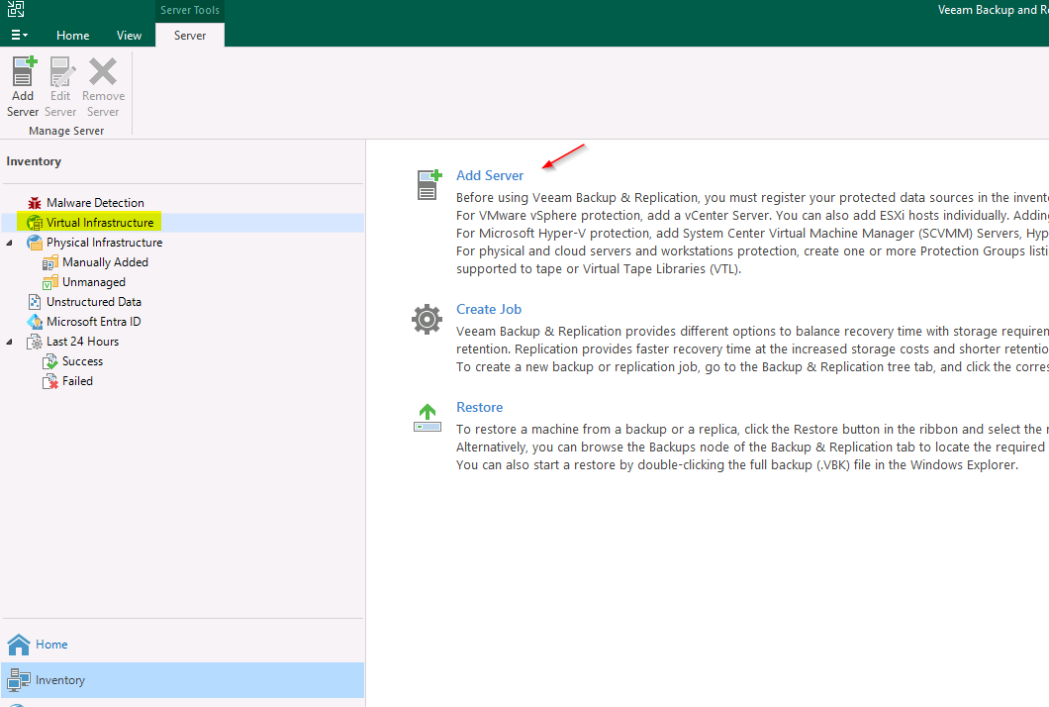This screenshot has height=707, width=1049.
Task: Click the Restore arrow icon
Action: click(x=427, y=418)
